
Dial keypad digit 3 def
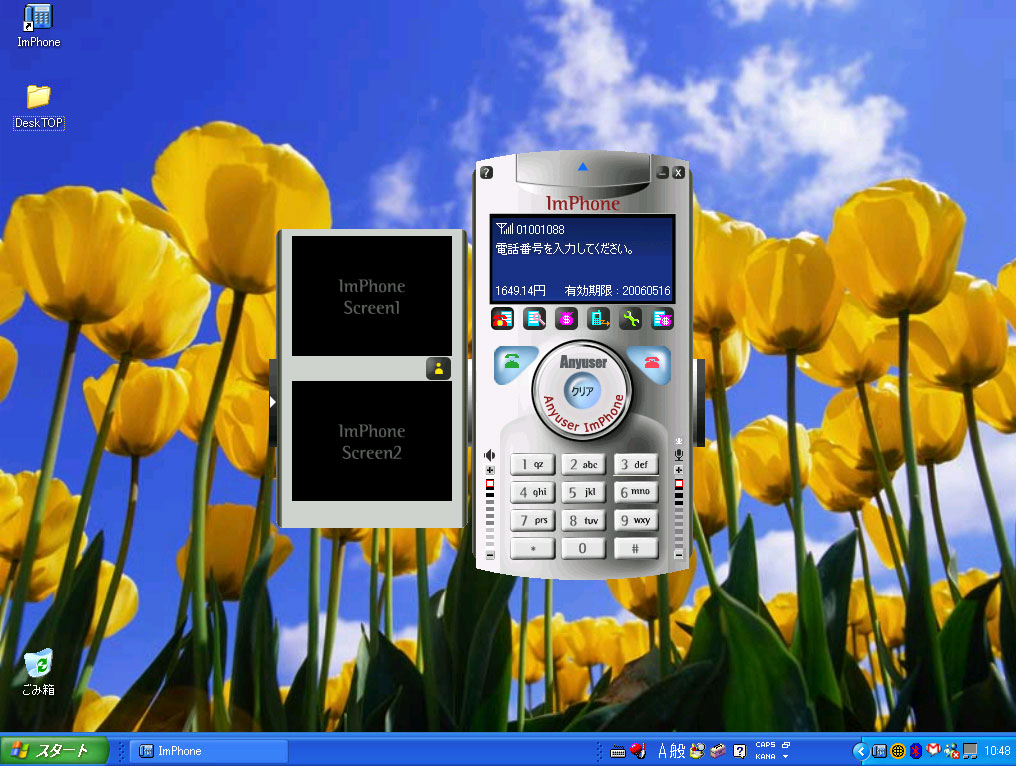pos(636,464)
